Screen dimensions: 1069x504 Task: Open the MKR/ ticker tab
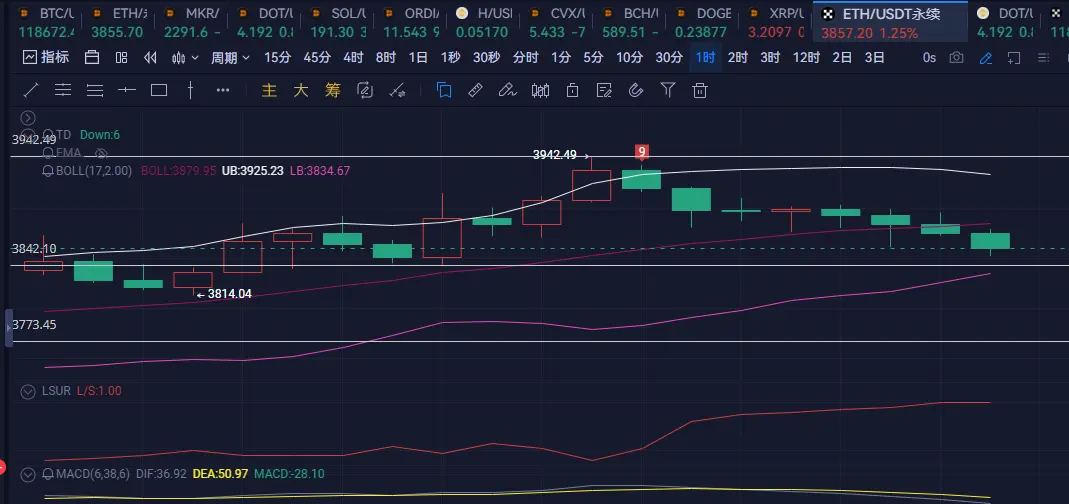193,23
